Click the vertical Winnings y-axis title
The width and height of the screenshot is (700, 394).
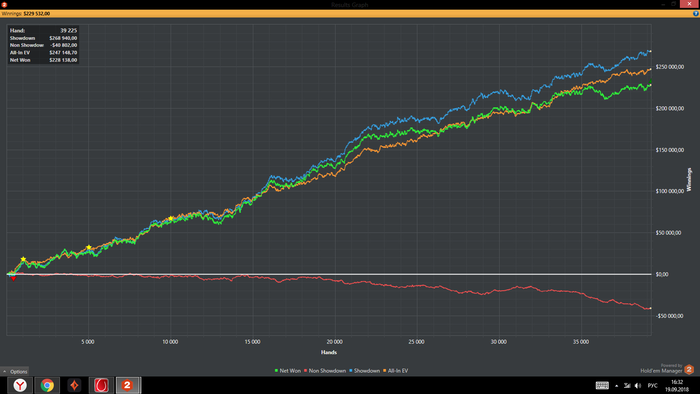[x=689, y=179]
